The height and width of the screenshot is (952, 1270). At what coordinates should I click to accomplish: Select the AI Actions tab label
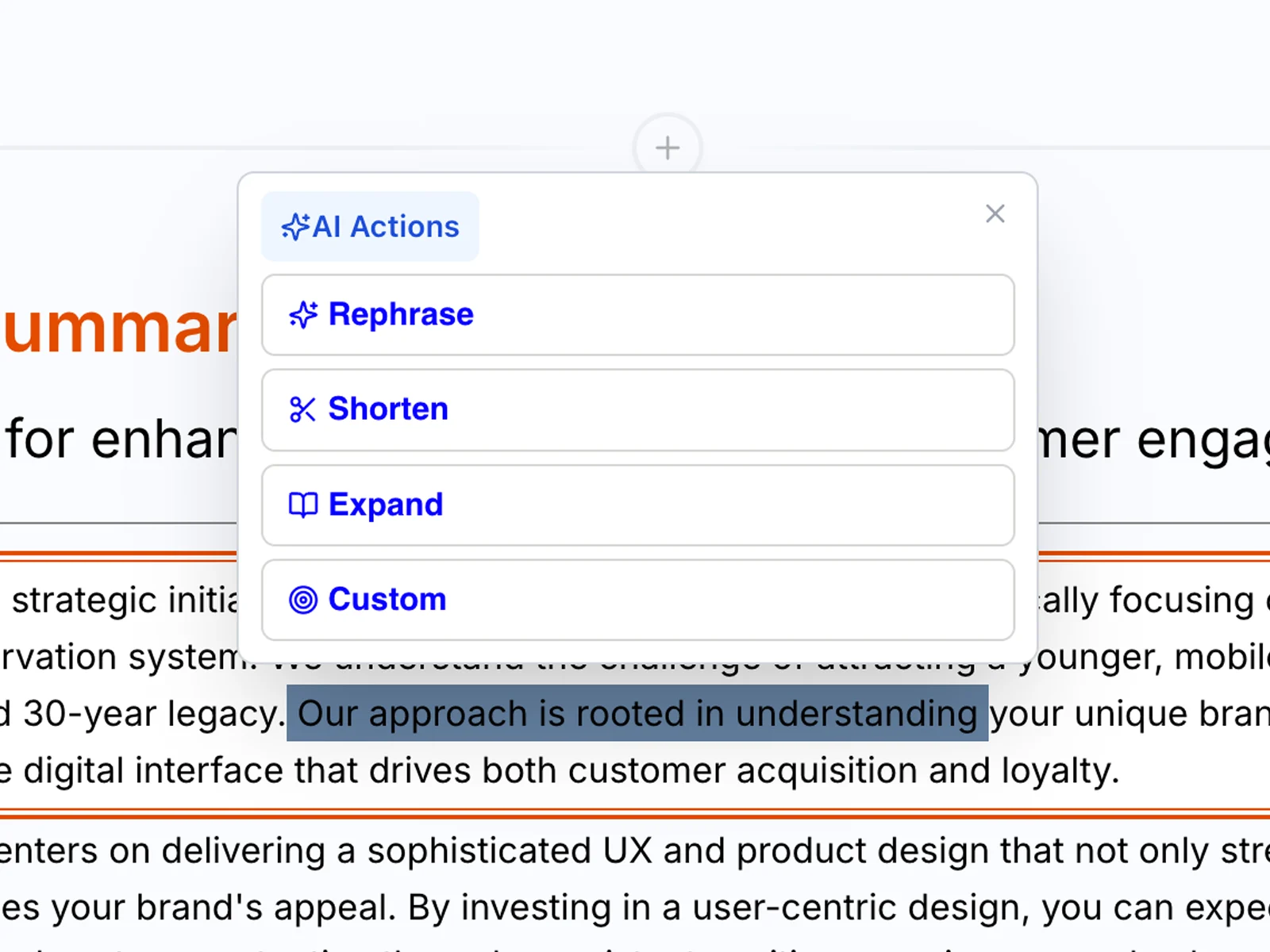[x=385, y=227]
